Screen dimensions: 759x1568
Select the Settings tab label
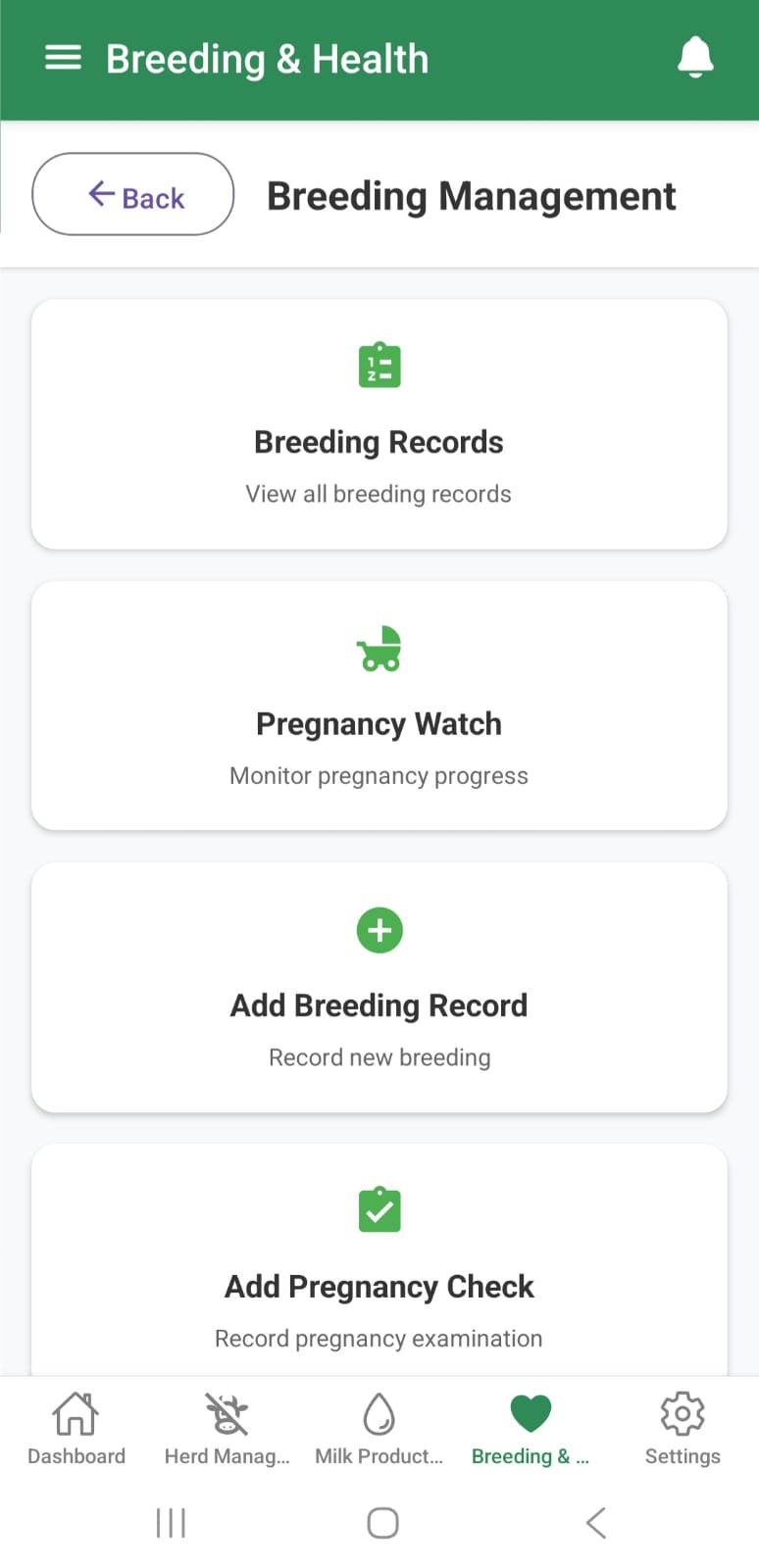click(x=683, y=1456)
